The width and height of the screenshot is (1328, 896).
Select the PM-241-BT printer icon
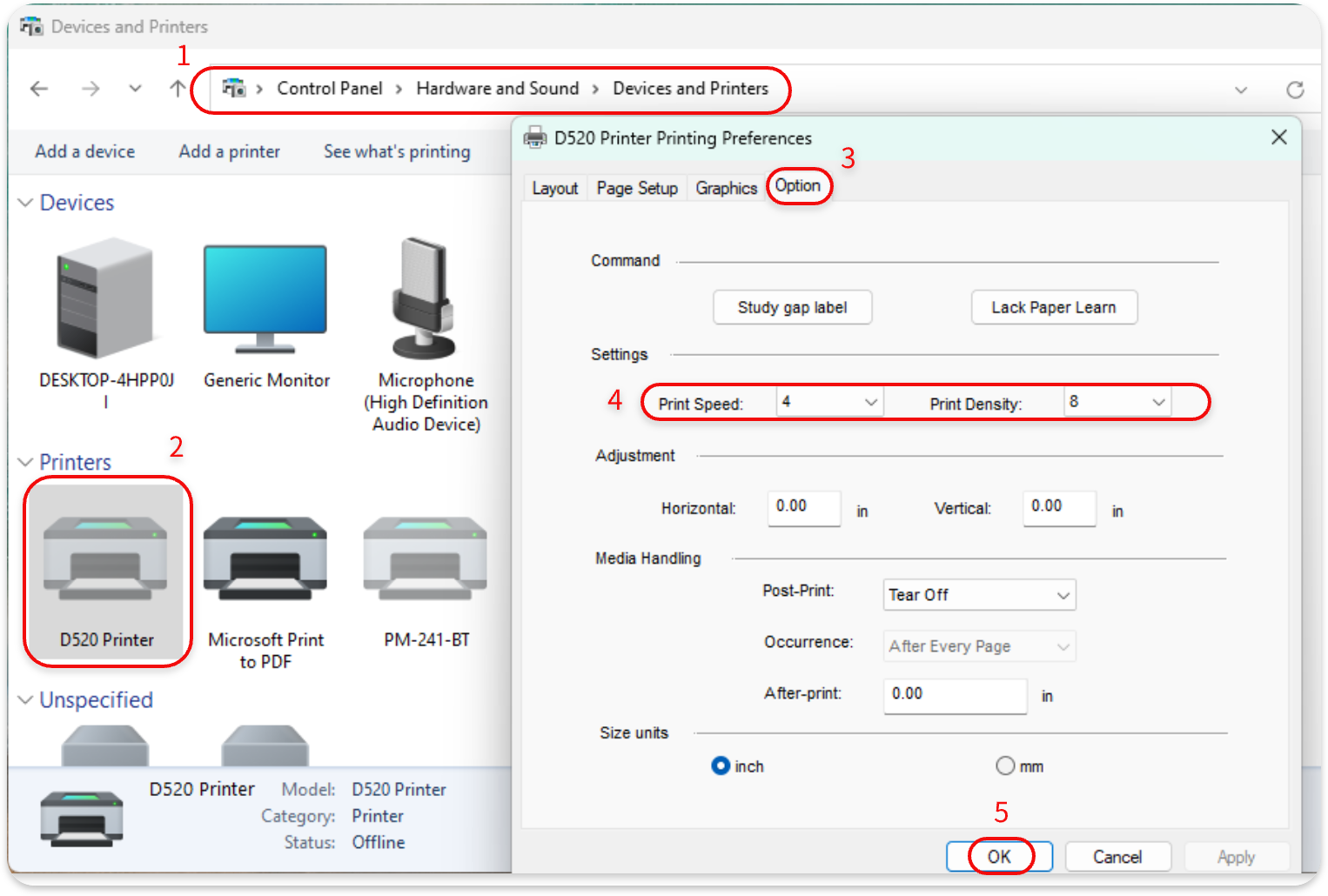tap(426, 557)
